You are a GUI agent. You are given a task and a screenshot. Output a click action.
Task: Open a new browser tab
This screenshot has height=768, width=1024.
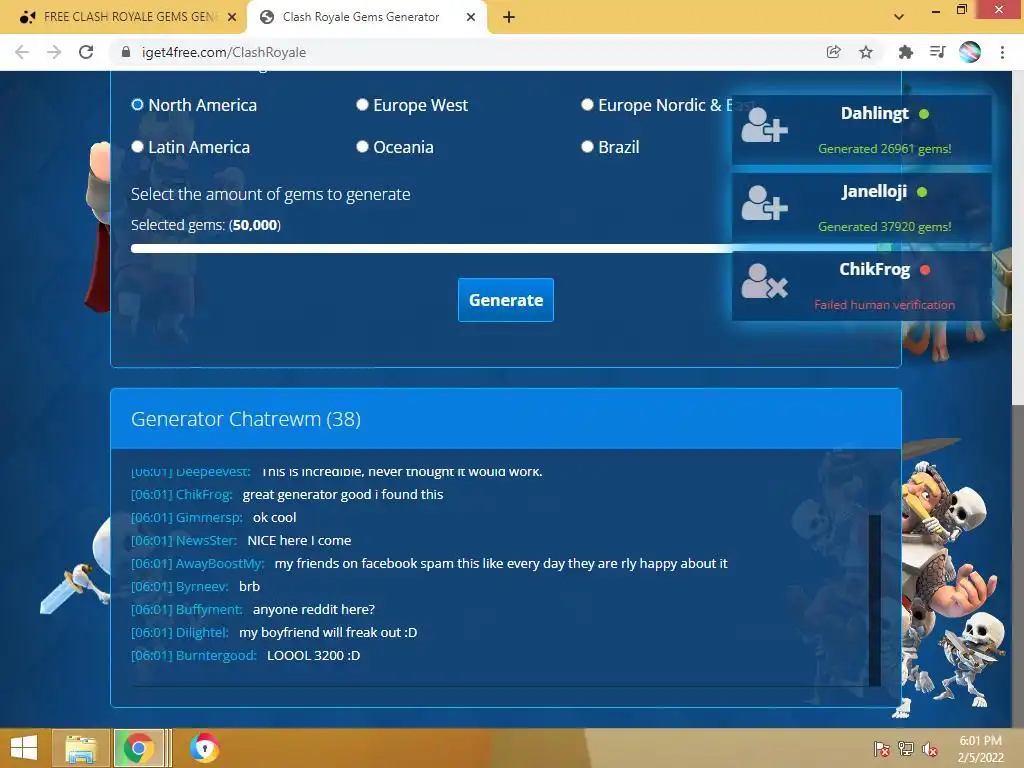pyautogui.click(x=509, y=17)
